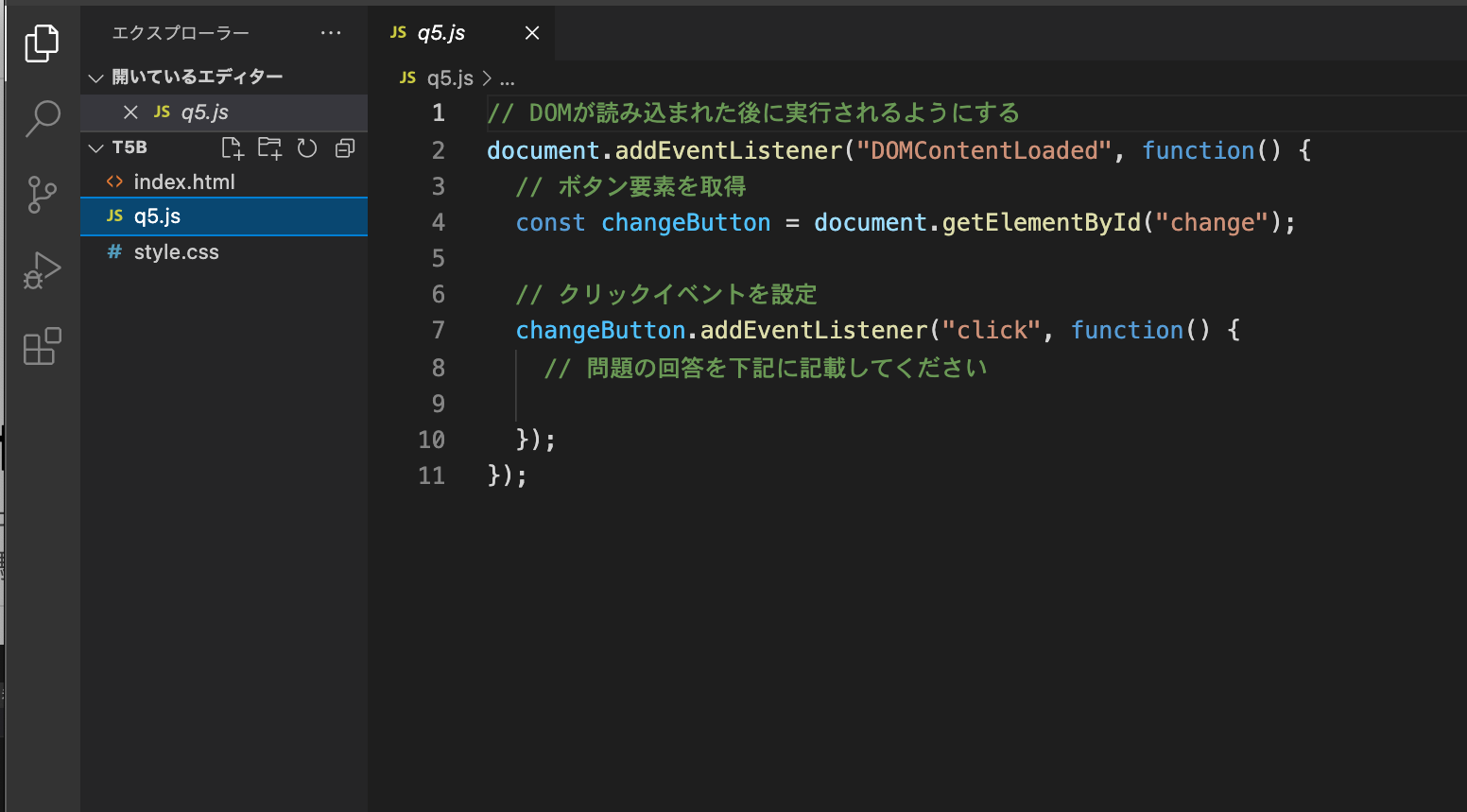Open the Explorer more actions ellipsis menu
This screenshot has width=1467, height=812.
331,33
